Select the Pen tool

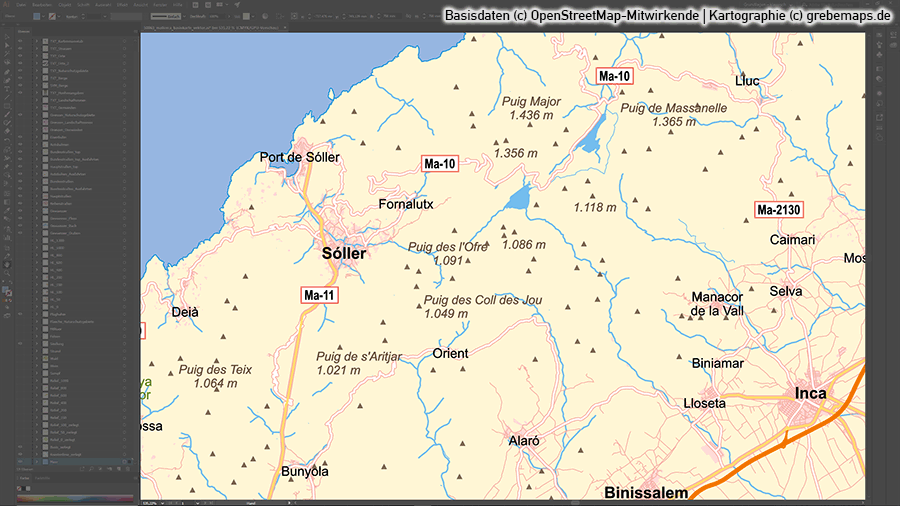[x=6, y=72]
